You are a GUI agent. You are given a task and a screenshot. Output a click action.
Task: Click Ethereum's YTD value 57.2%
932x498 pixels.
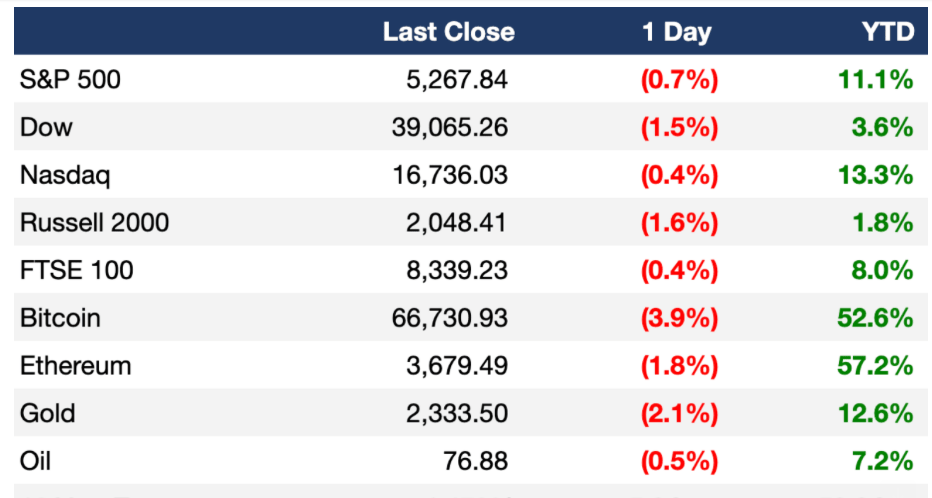tap(876, 365)
